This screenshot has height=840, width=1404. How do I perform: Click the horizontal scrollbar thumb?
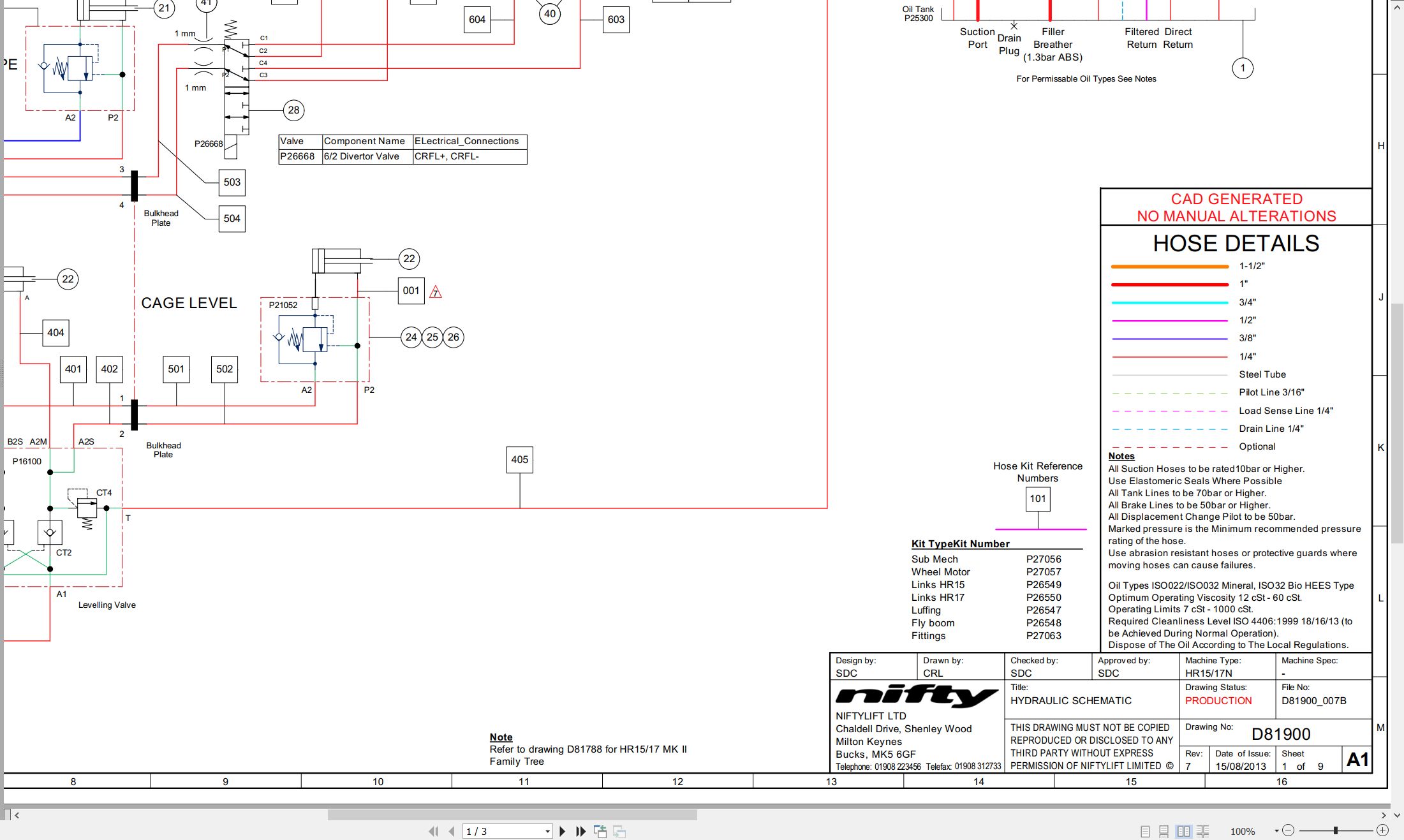[512, 814]
